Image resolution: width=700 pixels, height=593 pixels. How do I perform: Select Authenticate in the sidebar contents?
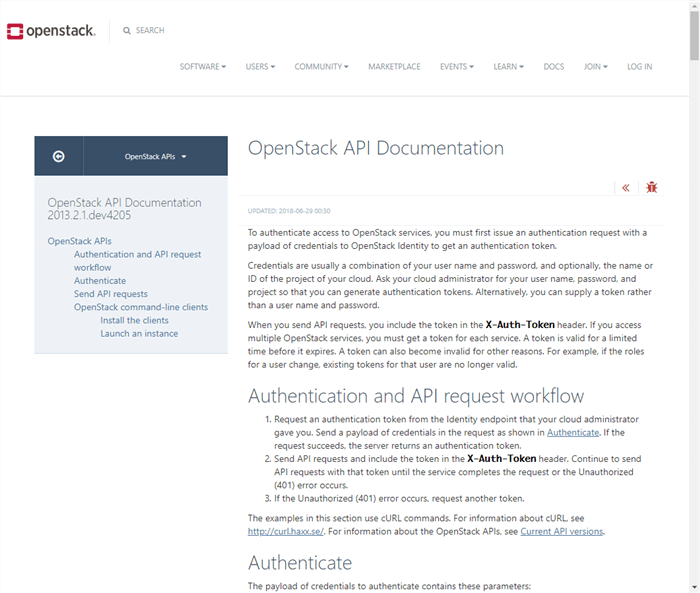tap(100, 281)
